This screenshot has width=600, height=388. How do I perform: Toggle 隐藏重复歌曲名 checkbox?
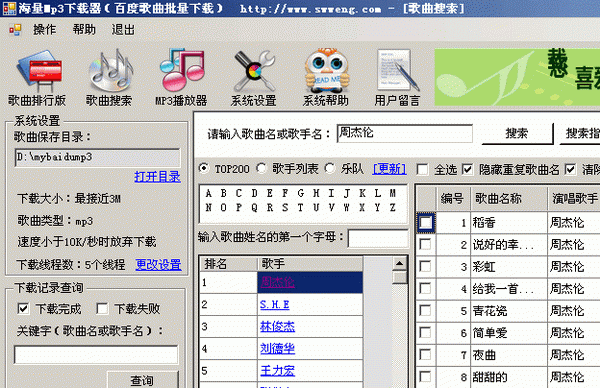(x=468, y=169)
